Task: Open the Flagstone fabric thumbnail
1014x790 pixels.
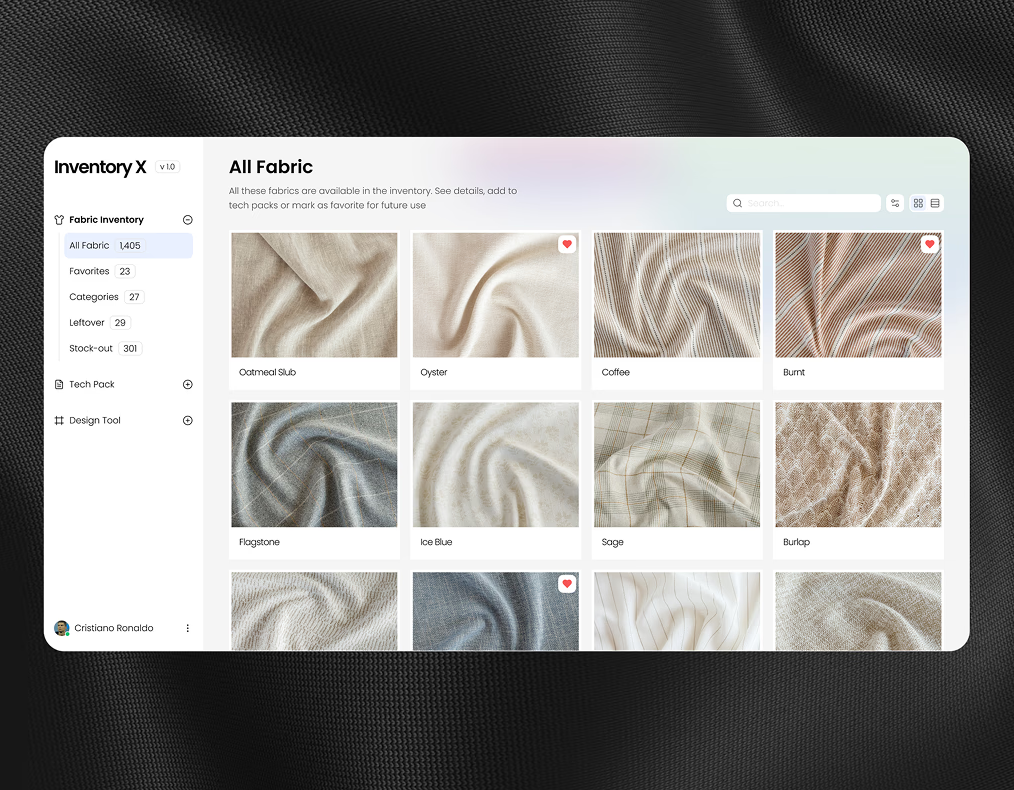Action: tap(314, 465)
